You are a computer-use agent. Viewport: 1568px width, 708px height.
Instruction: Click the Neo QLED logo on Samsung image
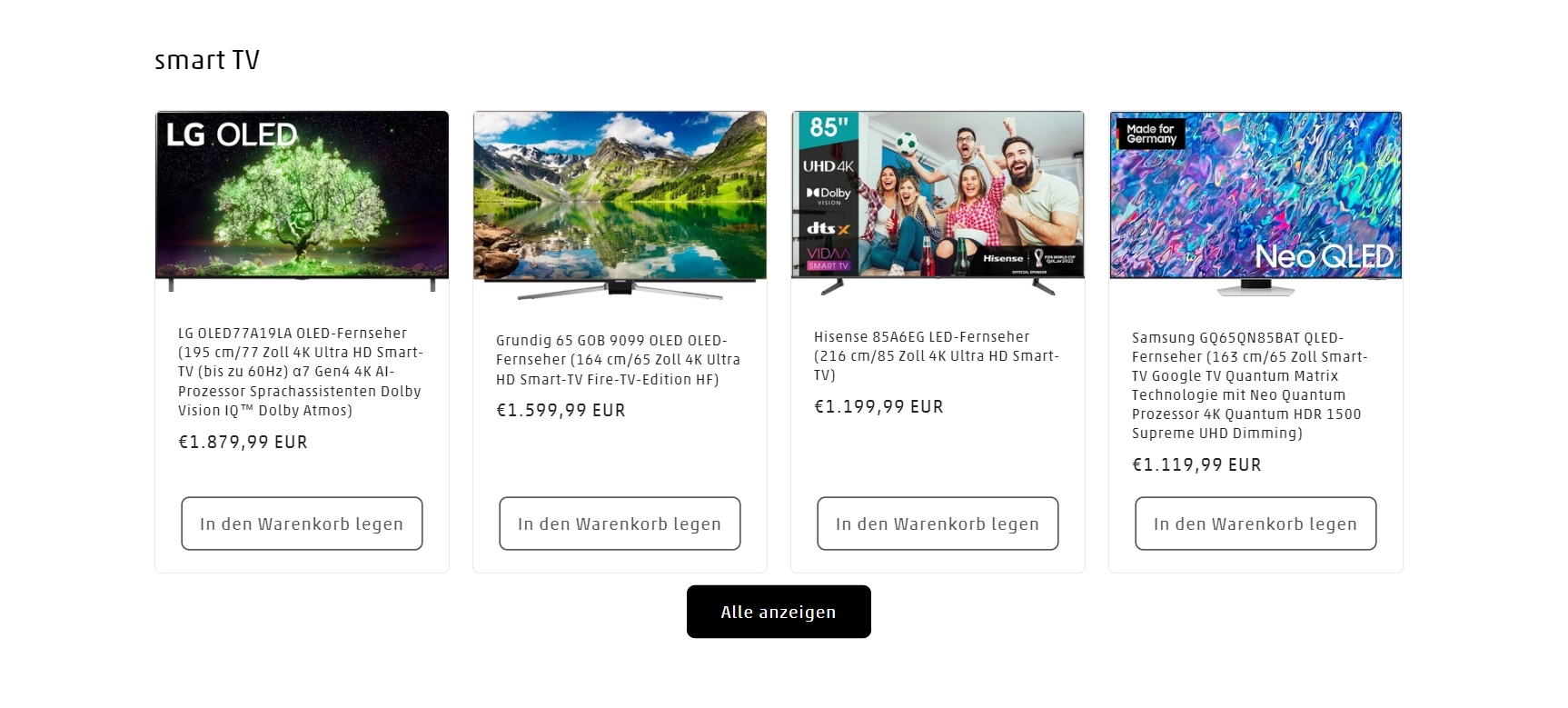point(1324,257)
